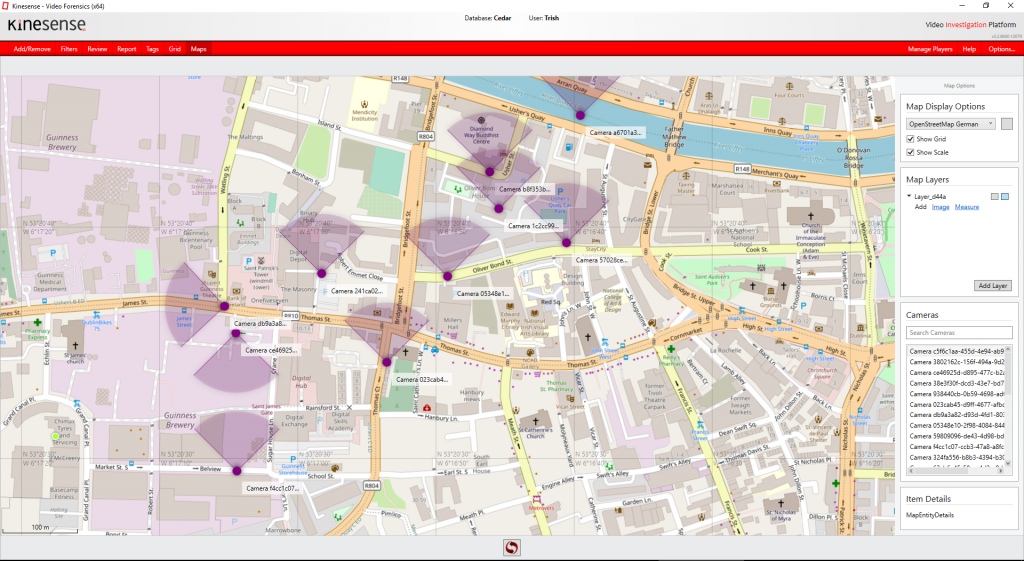Select the camera f4cc1c07 marker dot near Belview
Screen dimensions: 1024x561
[x=236, y=470]
